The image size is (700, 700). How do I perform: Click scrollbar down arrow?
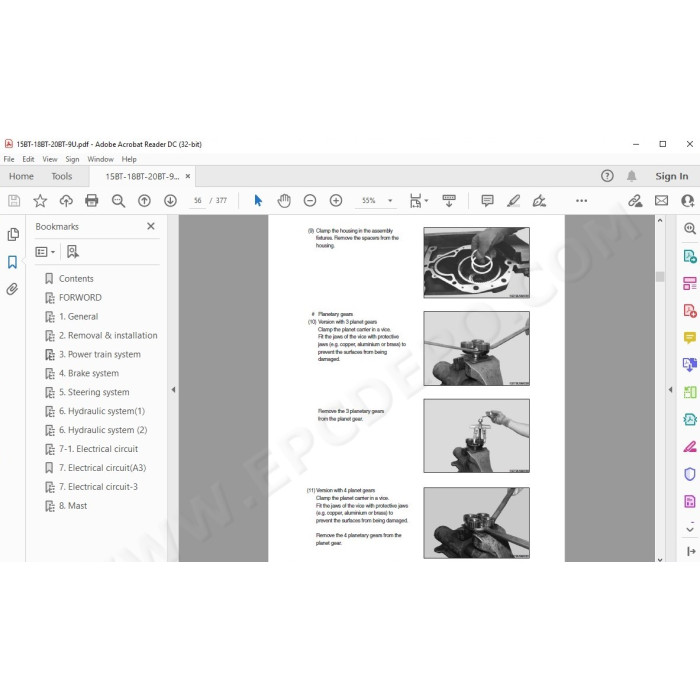pos(660,559)
